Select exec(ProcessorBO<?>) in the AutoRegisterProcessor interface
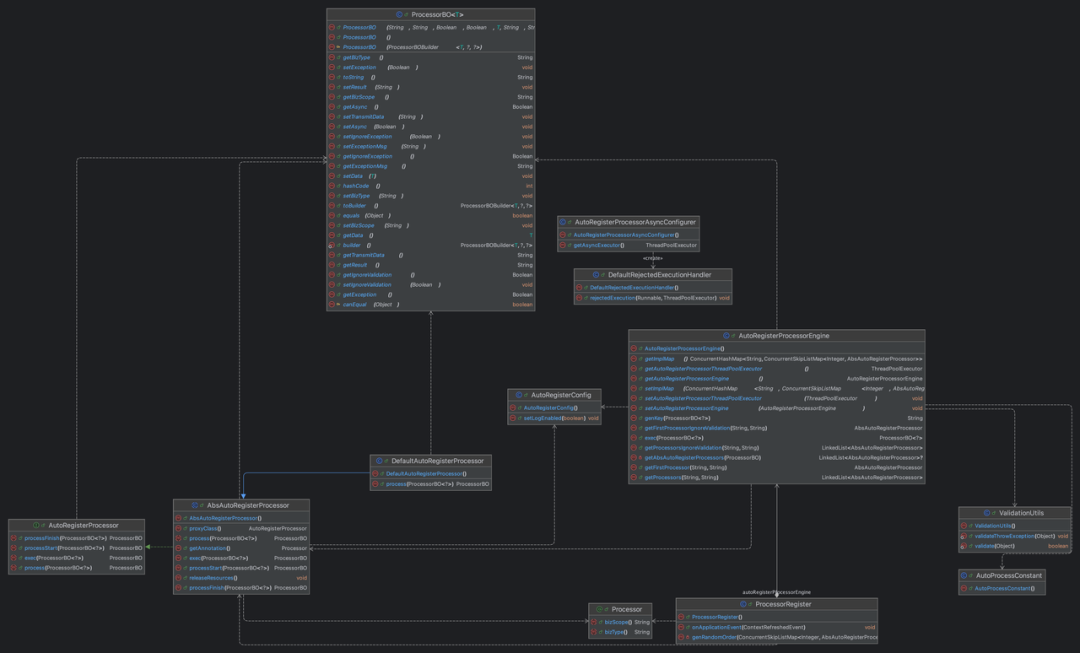Image resolution: width=1080 pixels, height=653 pixels. pyautogui.click(x=76, y=558)
